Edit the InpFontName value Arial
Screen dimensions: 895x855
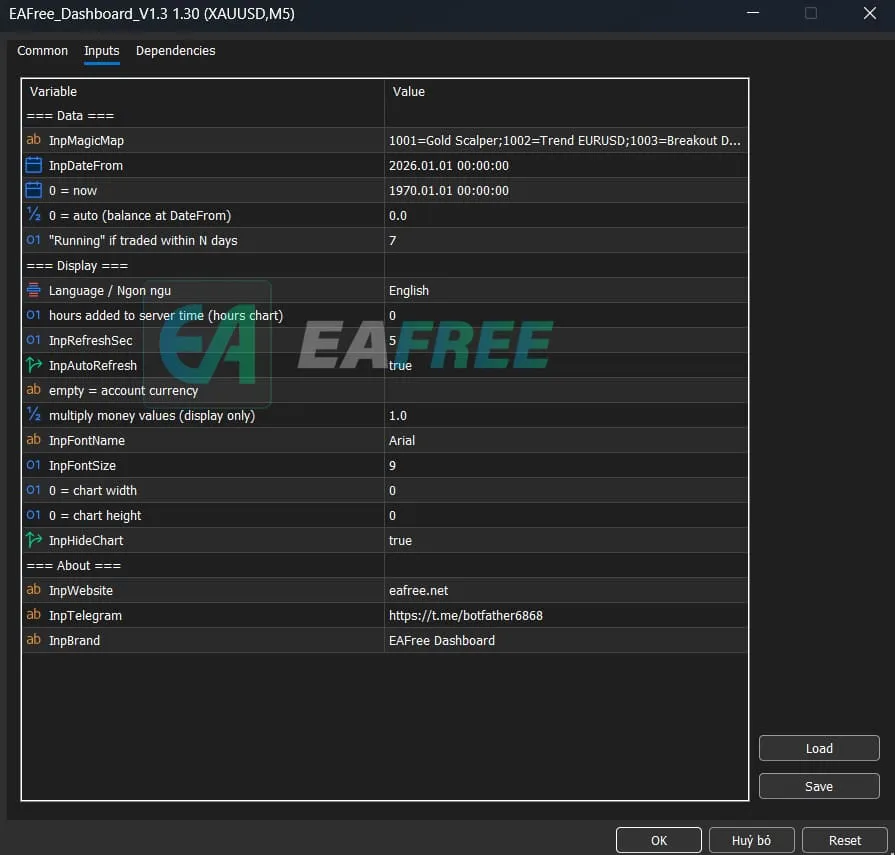[x=566, y=441]
